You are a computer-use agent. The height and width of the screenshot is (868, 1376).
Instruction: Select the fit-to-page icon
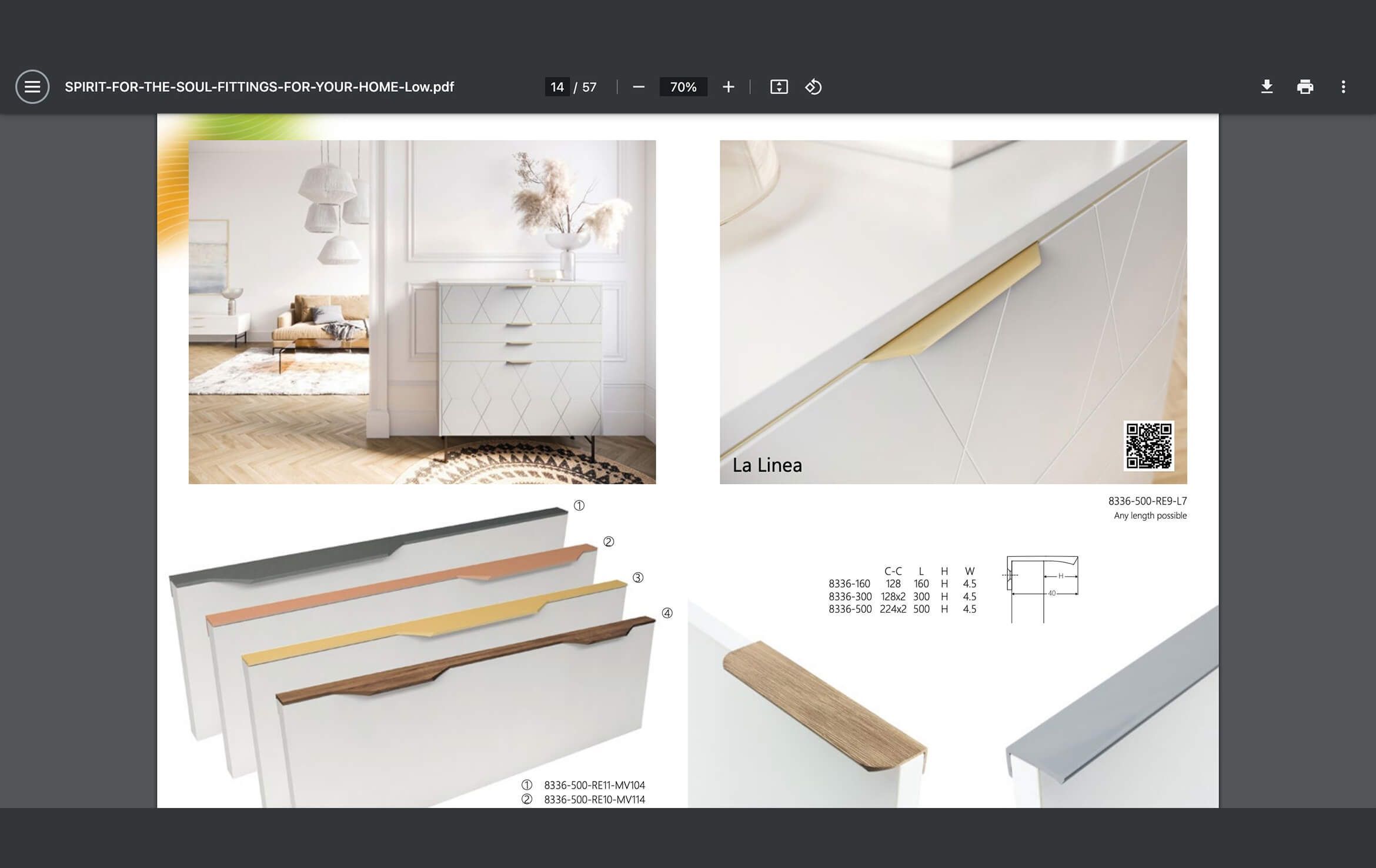tap(779, 86)
